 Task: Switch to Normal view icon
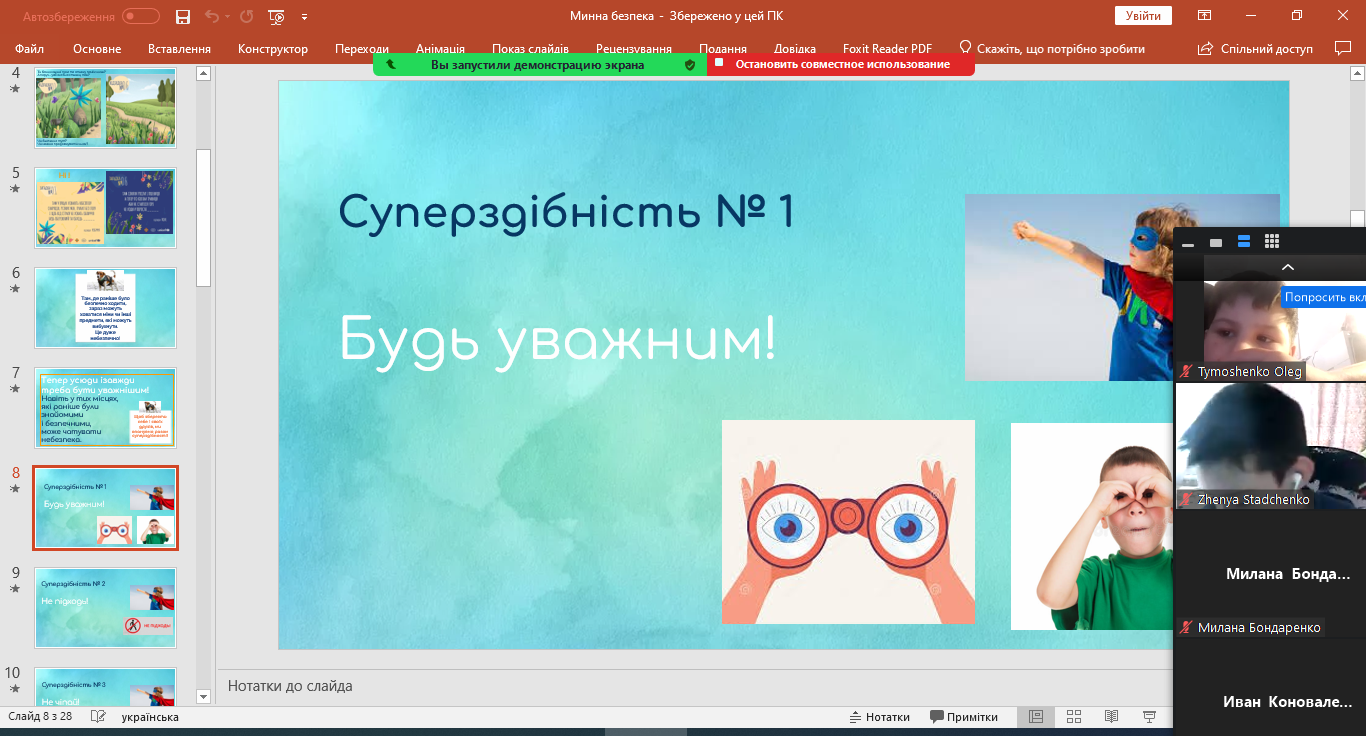click(1036, 717)
